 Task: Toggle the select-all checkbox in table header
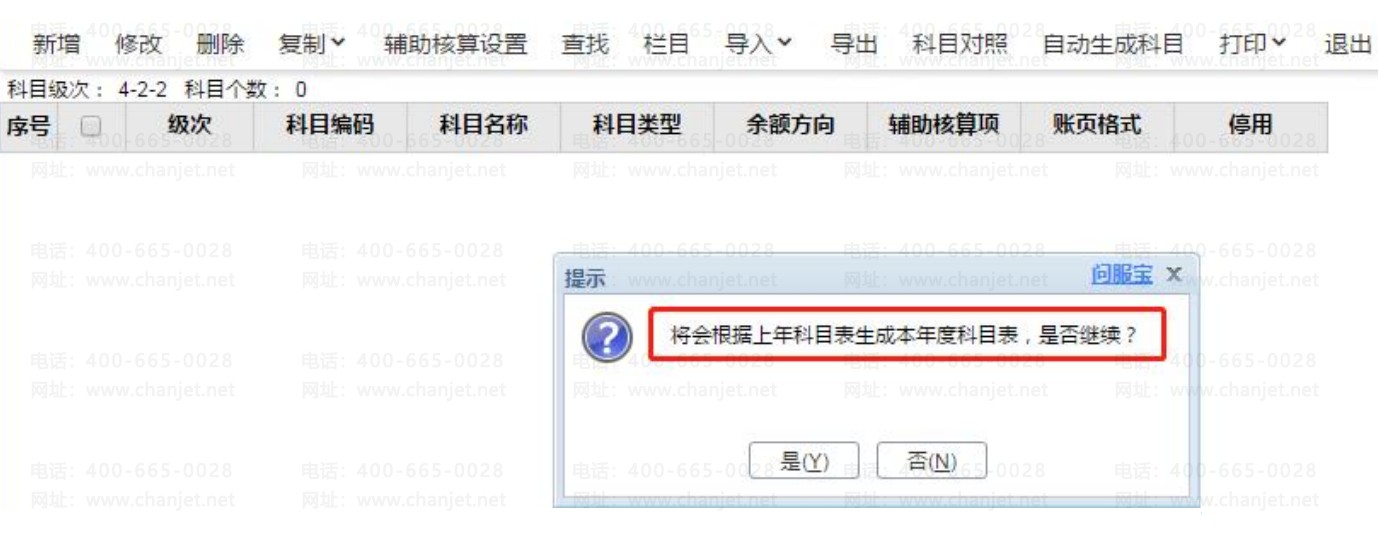point(90,126)
